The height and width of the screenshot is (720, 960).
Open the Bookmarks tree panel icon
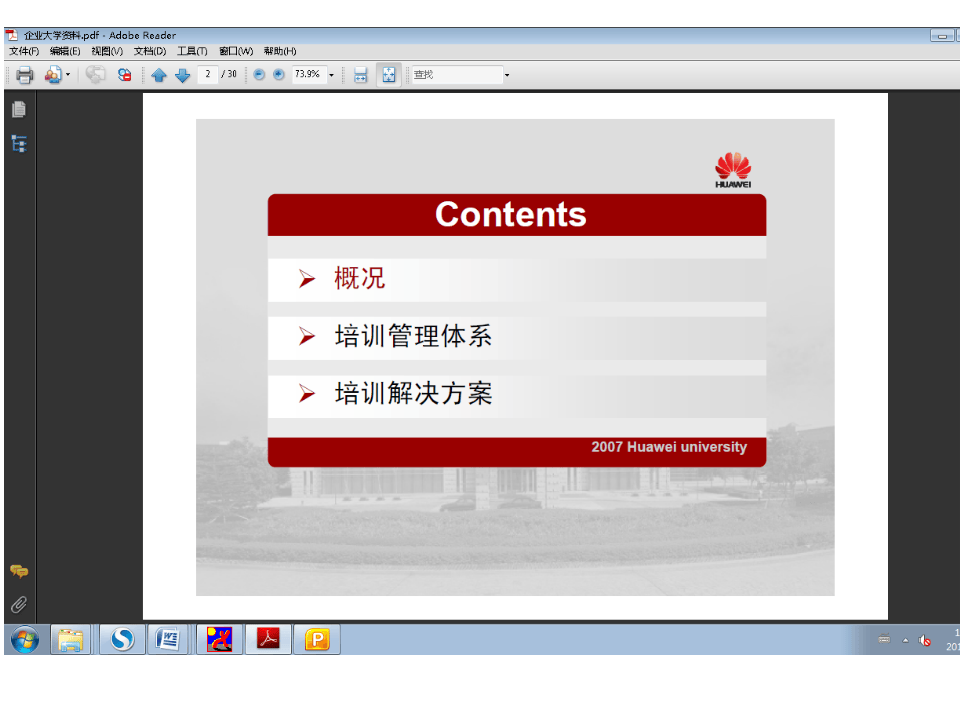pos(19,144)
